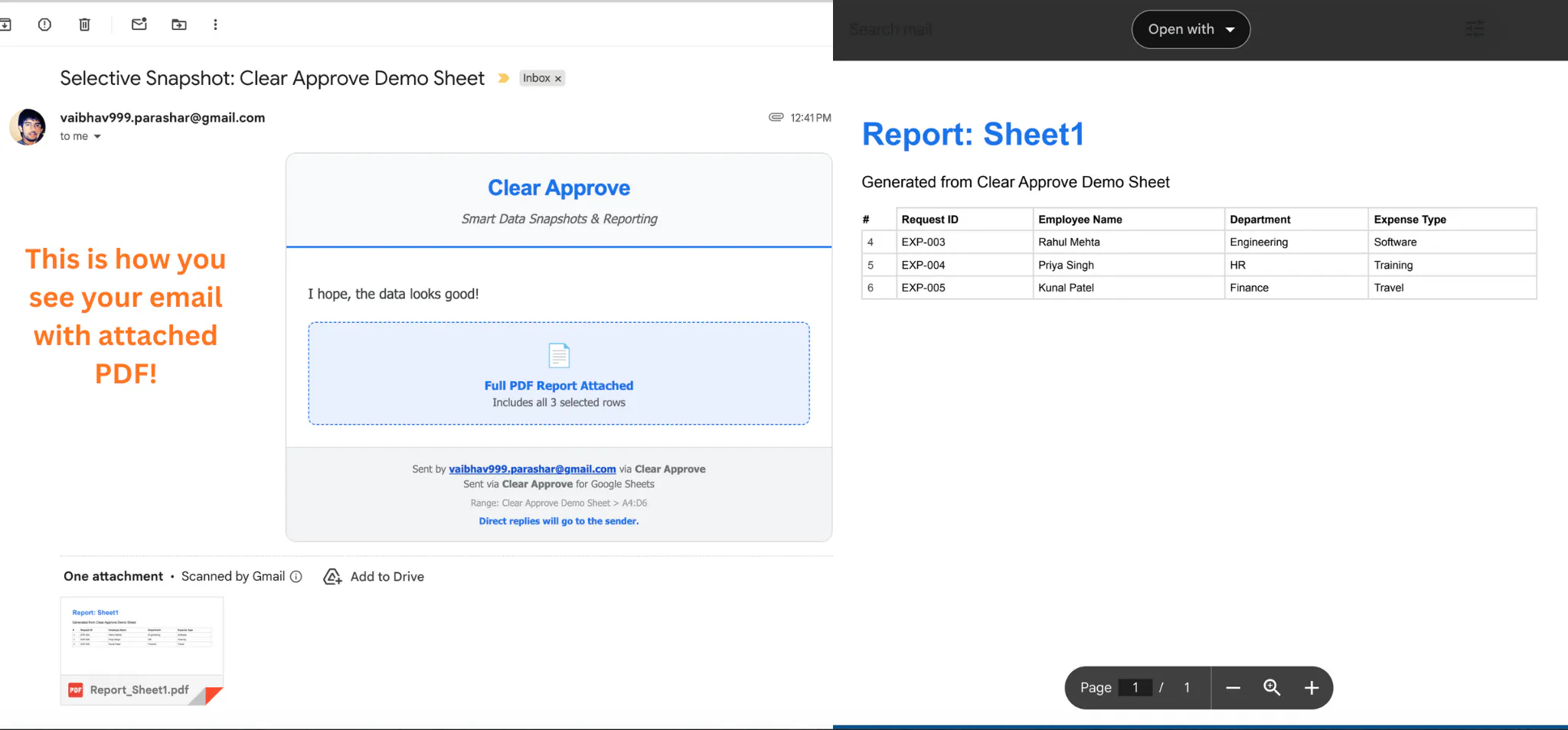The width and height of the screenshot is (1568, 730).
Task: Zoom in the PDF with the plus button
Action: (1312, 688)
